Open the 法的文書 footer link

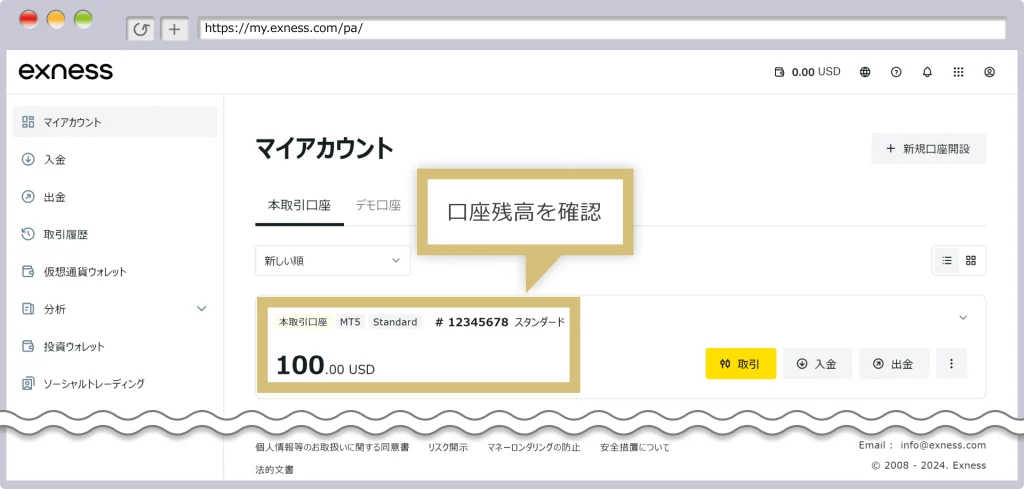point(274,469)
